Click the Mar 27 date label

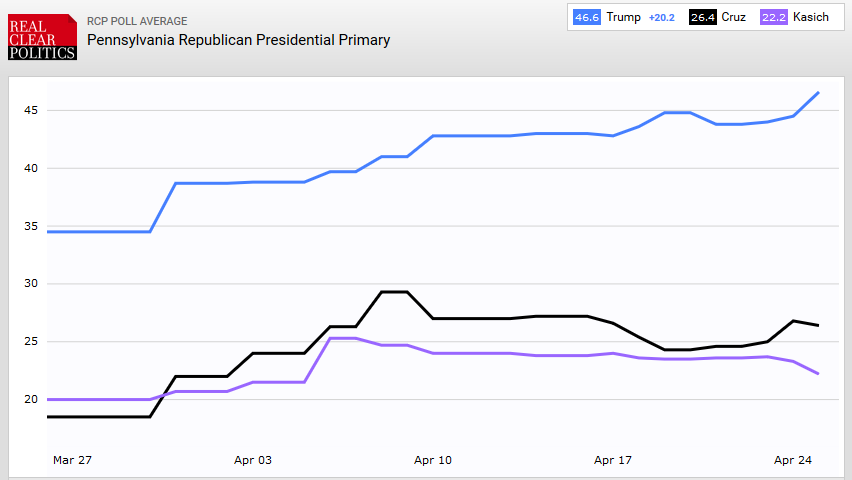point(70,460)
